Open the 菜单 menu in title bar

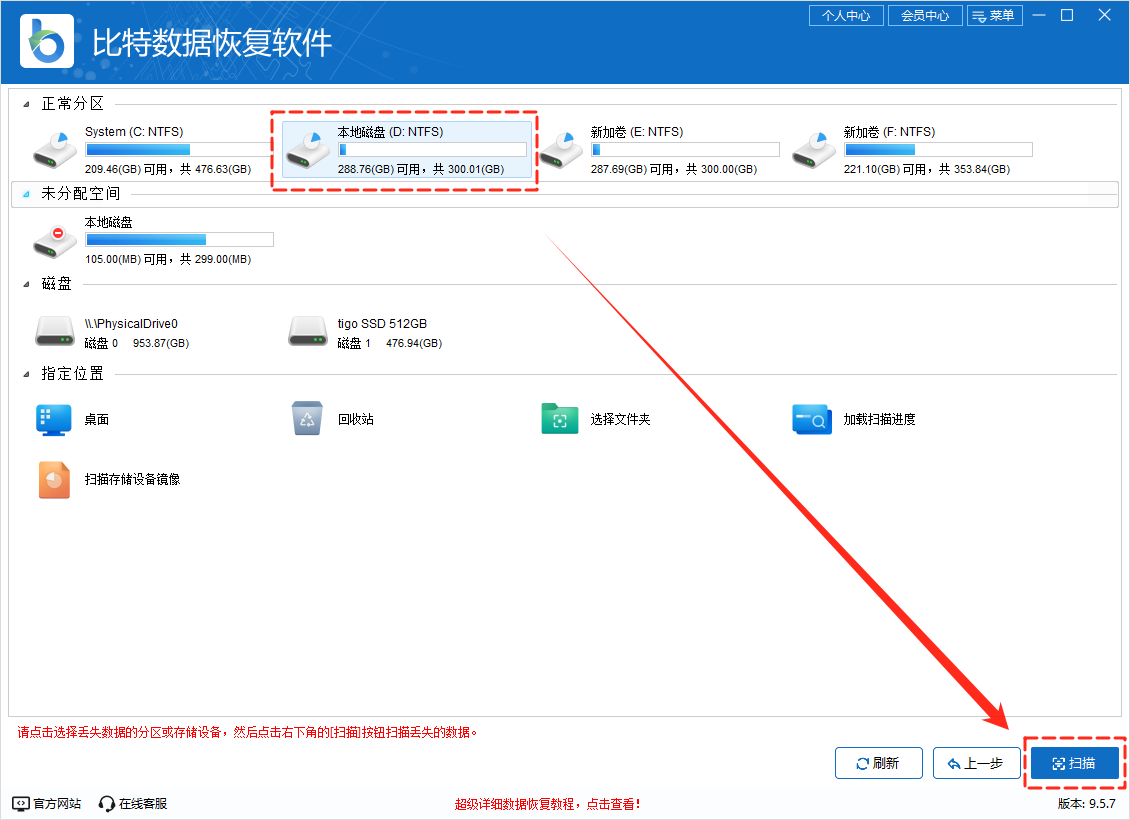994,16
